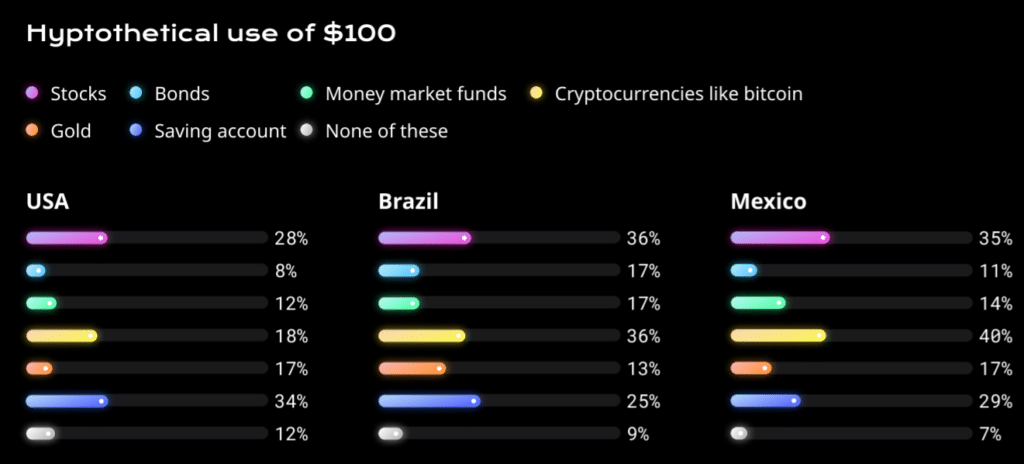Click USA stocks bar at 28%
Screen dimensions: 1024x464
67,238
